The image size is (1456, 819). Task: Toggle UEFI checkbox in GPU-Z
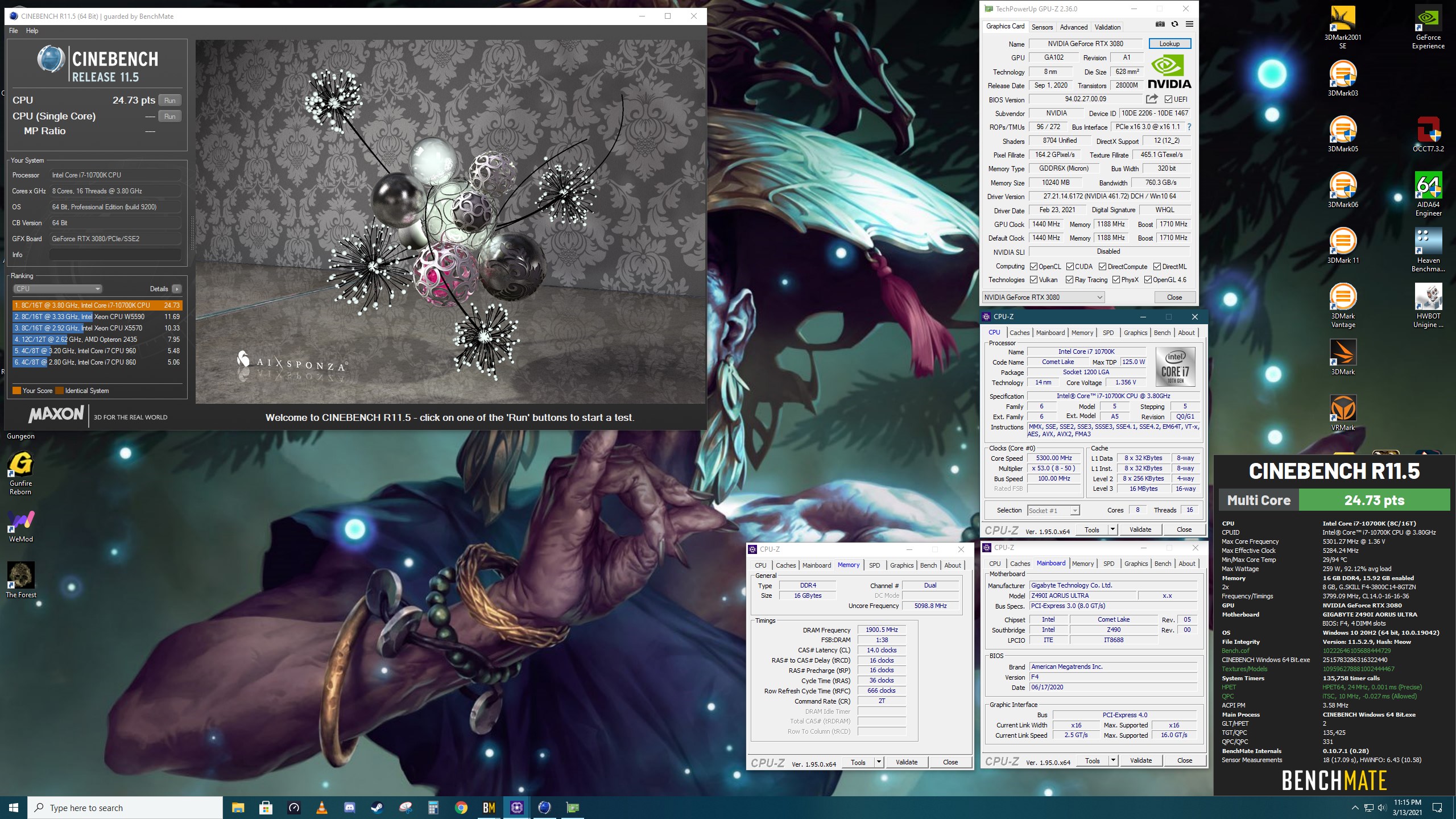click(x=1168, y=99)
